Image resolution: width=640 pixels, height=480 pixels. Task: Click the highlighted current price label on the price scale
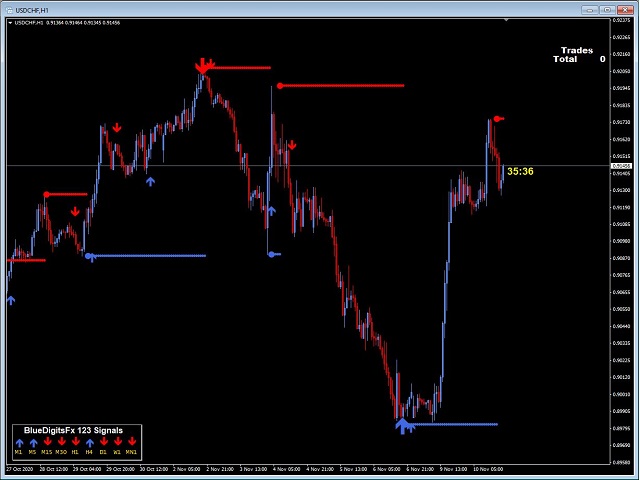tap(621, 166)
